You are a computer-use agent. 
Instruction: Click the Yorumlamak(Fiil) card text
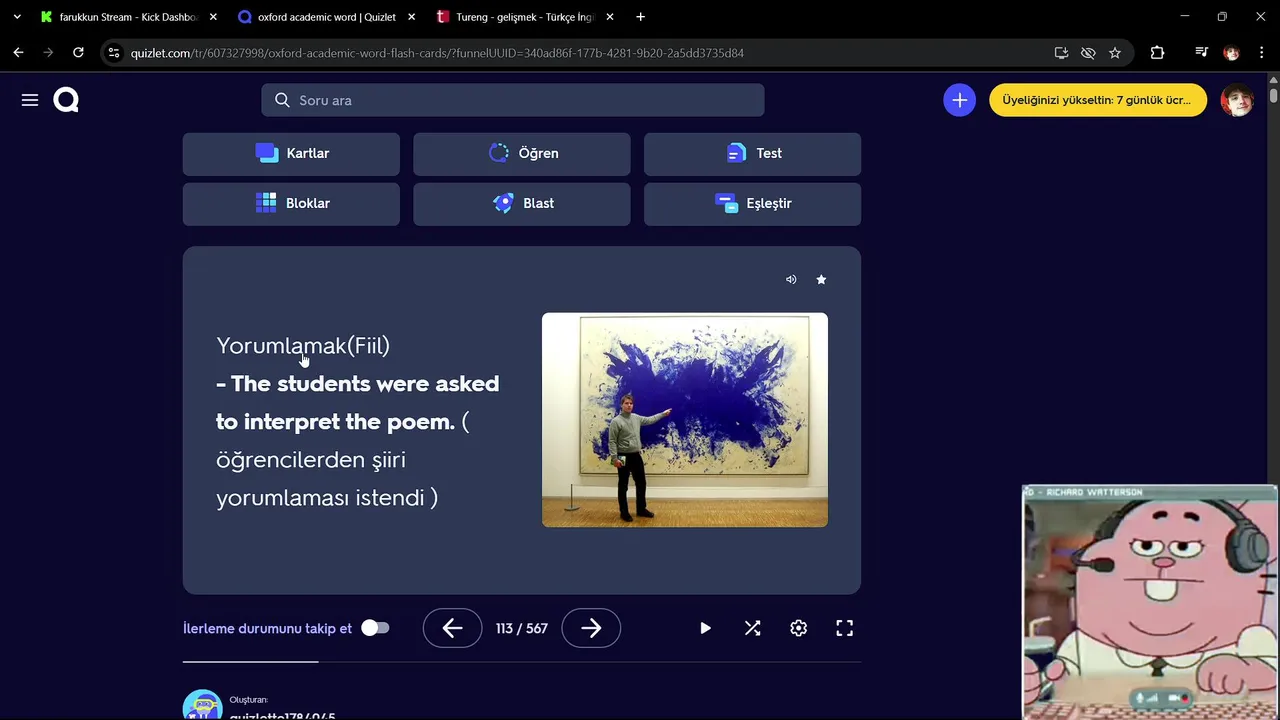coord(303,346)
